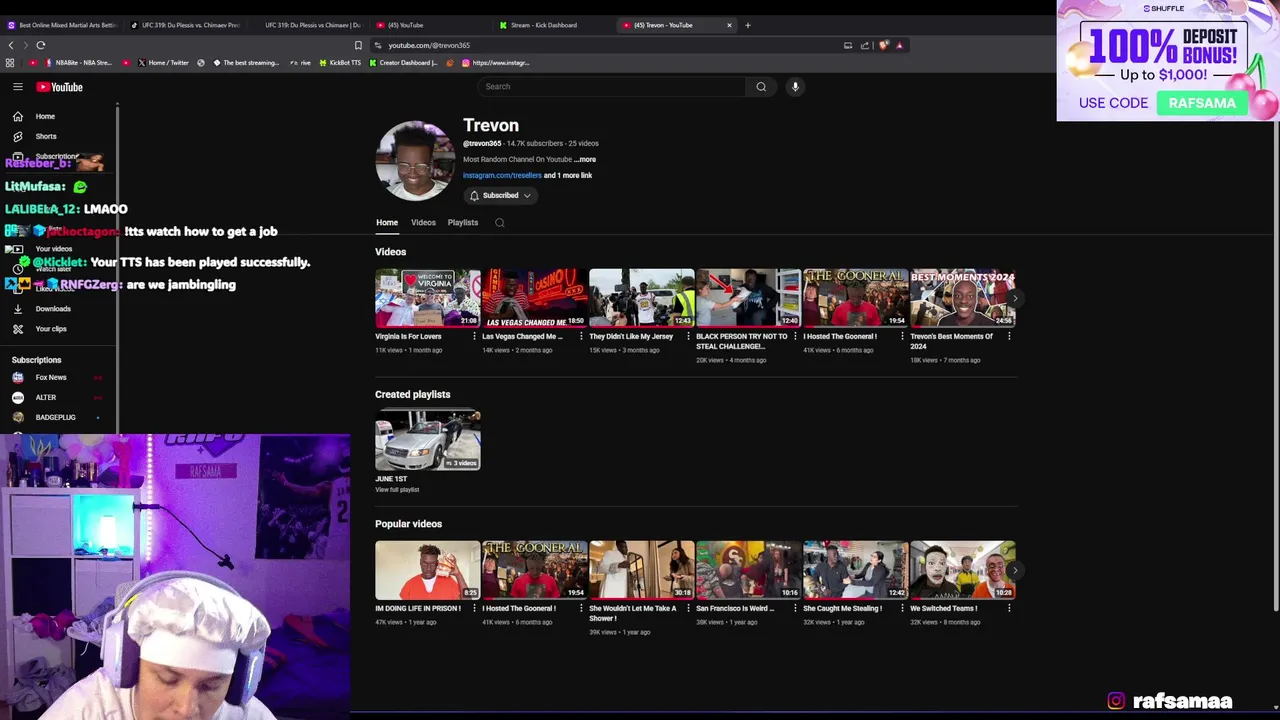Open Subscribed notification dropdown
The height and width of the screenshot is (720, 1280).
pyautogui.click(x=500, y=196)
